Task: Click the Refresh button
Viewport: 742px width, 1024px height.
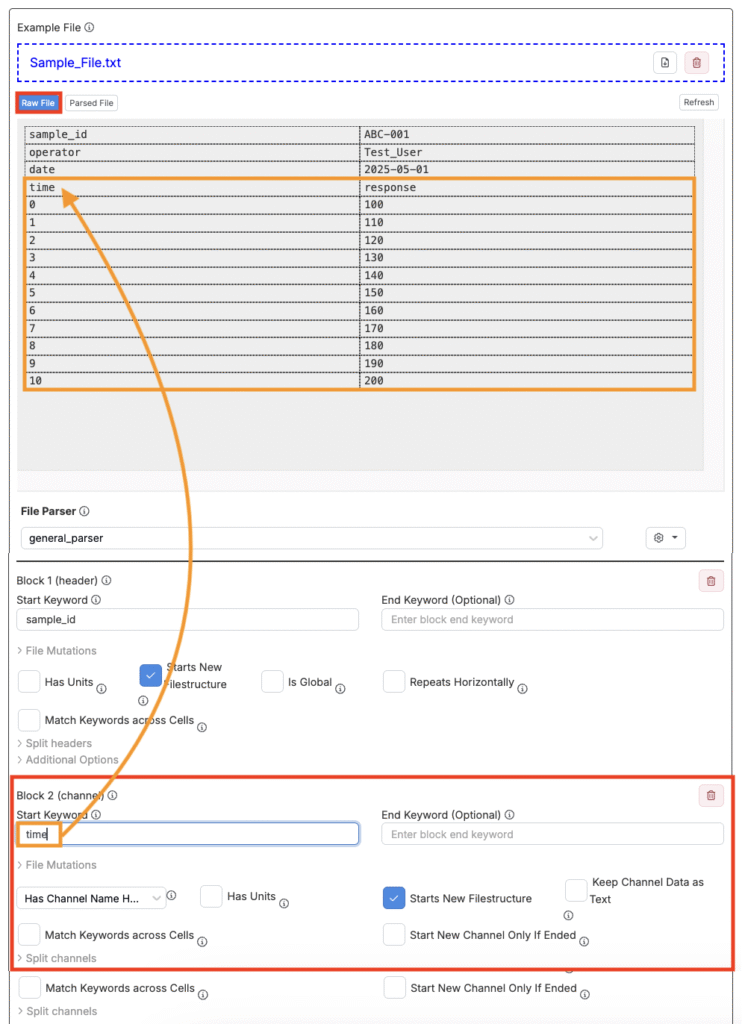Action: pyautogui.click(x=698, y=103)
